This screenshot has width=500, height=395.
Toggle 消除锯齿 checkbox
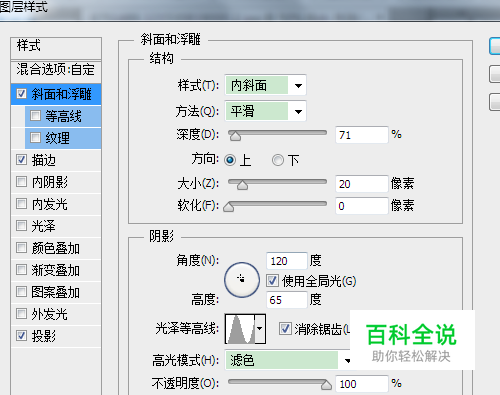[285, 329]
